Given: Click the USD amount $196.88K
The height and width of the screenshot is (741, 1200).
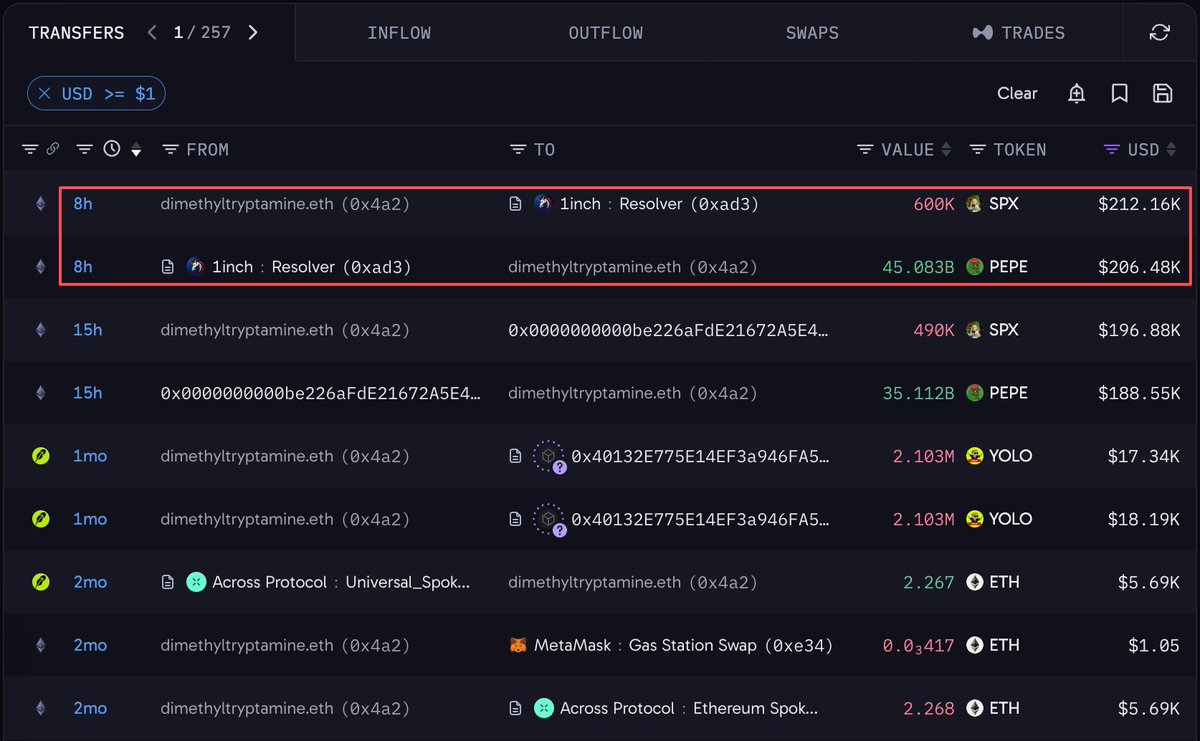Looking at the screenshot, I should coord(1139,330).
